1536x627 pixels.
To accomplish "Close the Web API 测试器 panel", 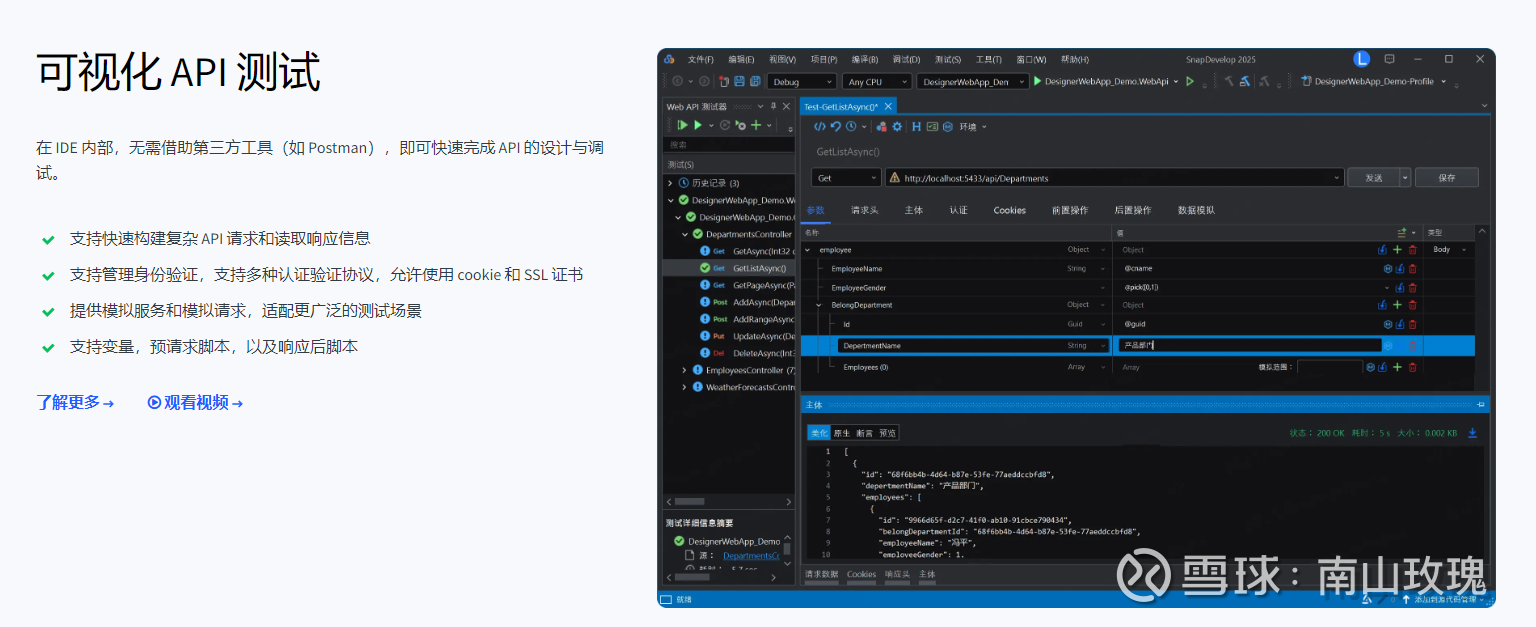I will coord(786,106).
